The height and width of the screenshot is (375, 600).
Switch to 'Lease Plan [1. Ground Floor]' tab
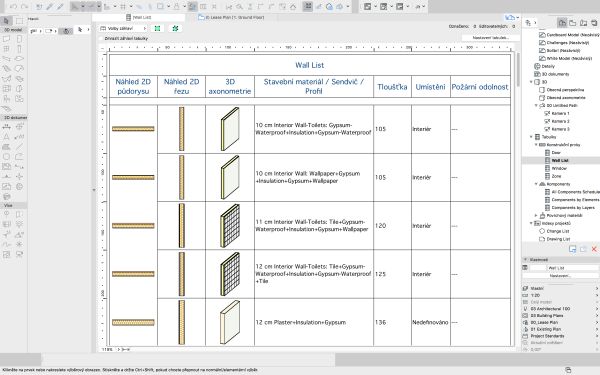231,17
